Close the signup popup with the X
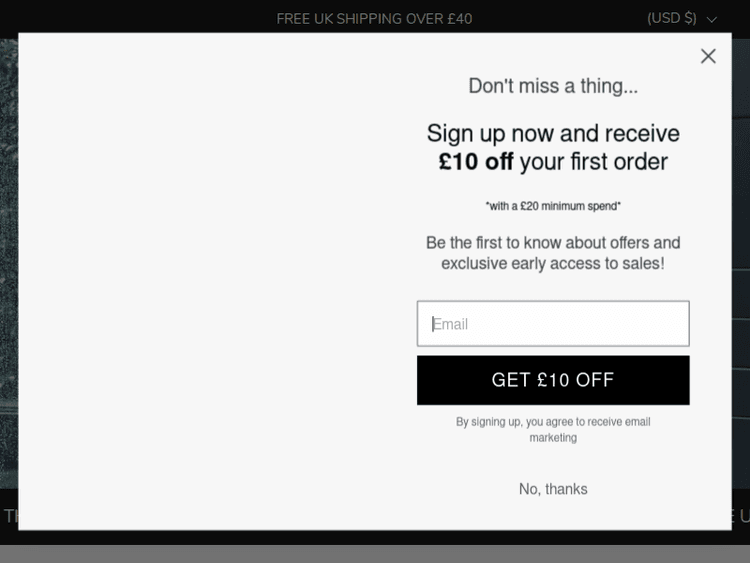Screen dimensions: 750x563 [x=708, y=56]
